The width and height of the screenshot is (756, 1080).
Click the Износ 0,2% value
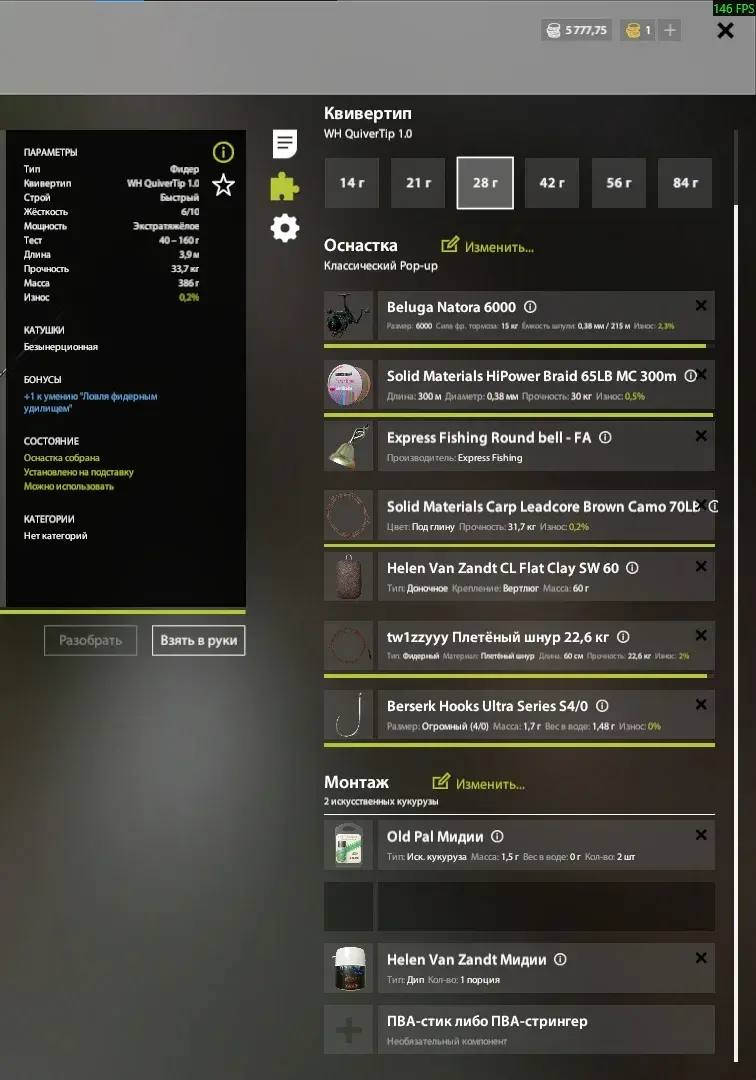189,298
